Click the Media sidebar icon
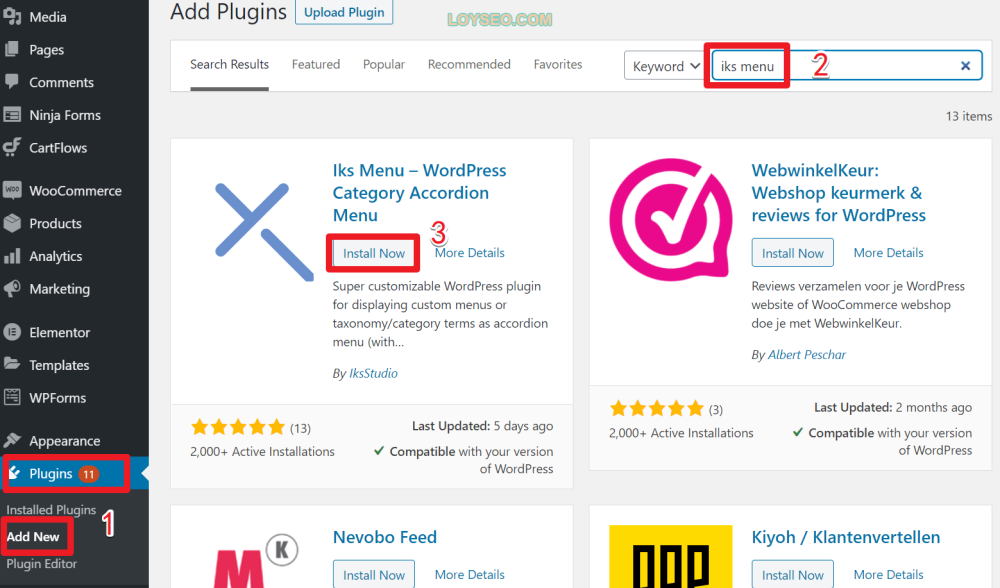Viewport: 1000px width, 588px height. (12, 17)
